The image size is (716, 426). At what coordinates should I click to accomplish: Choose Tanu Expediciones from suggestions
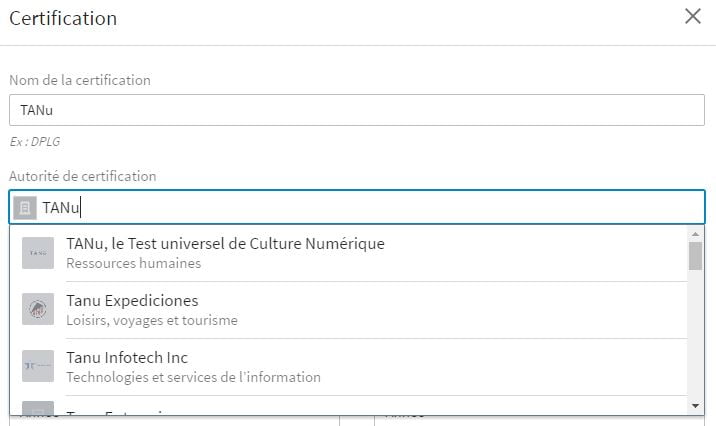tap(132, 300)
